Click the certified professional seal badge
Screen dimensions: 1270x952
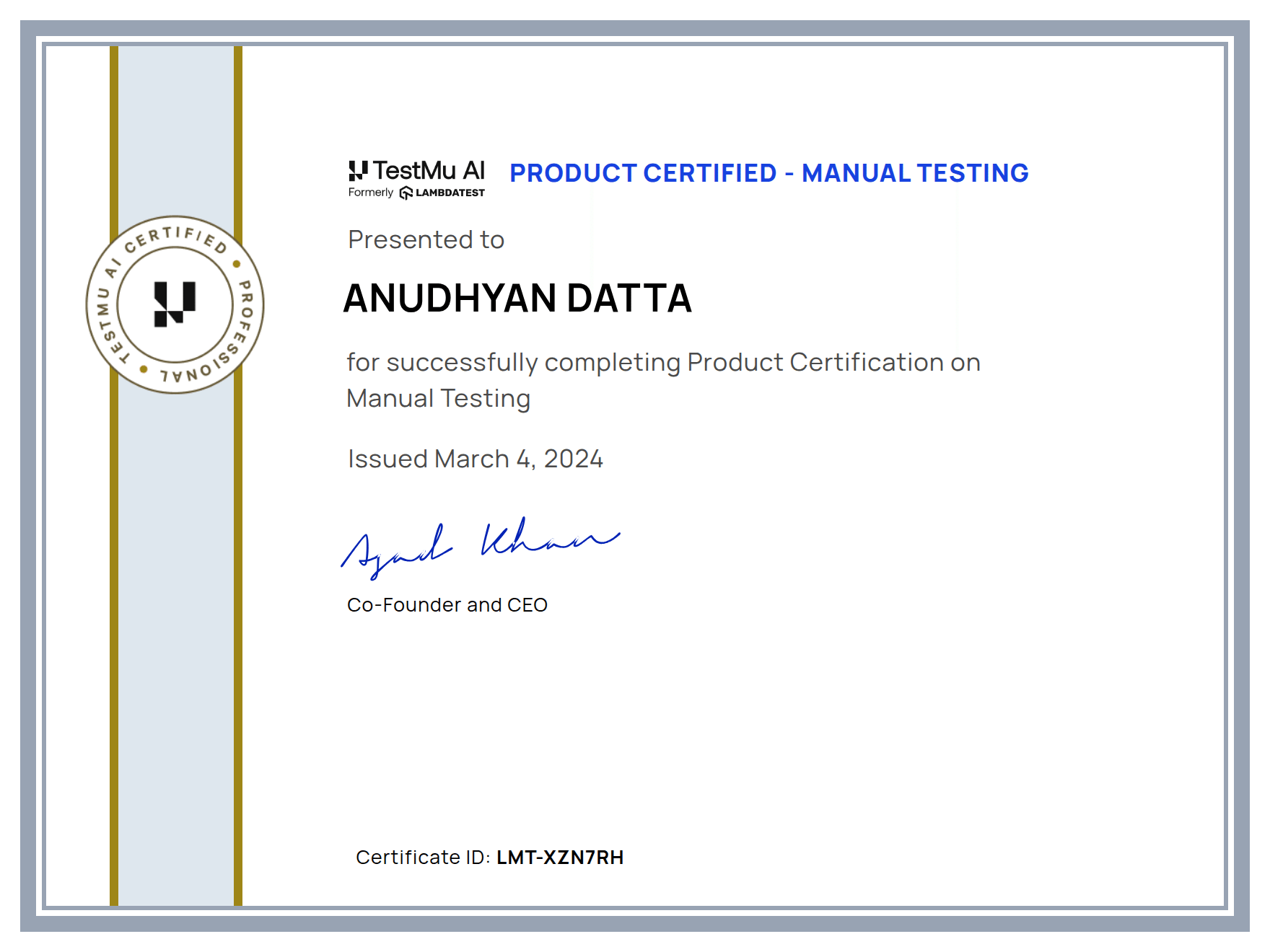175,304
